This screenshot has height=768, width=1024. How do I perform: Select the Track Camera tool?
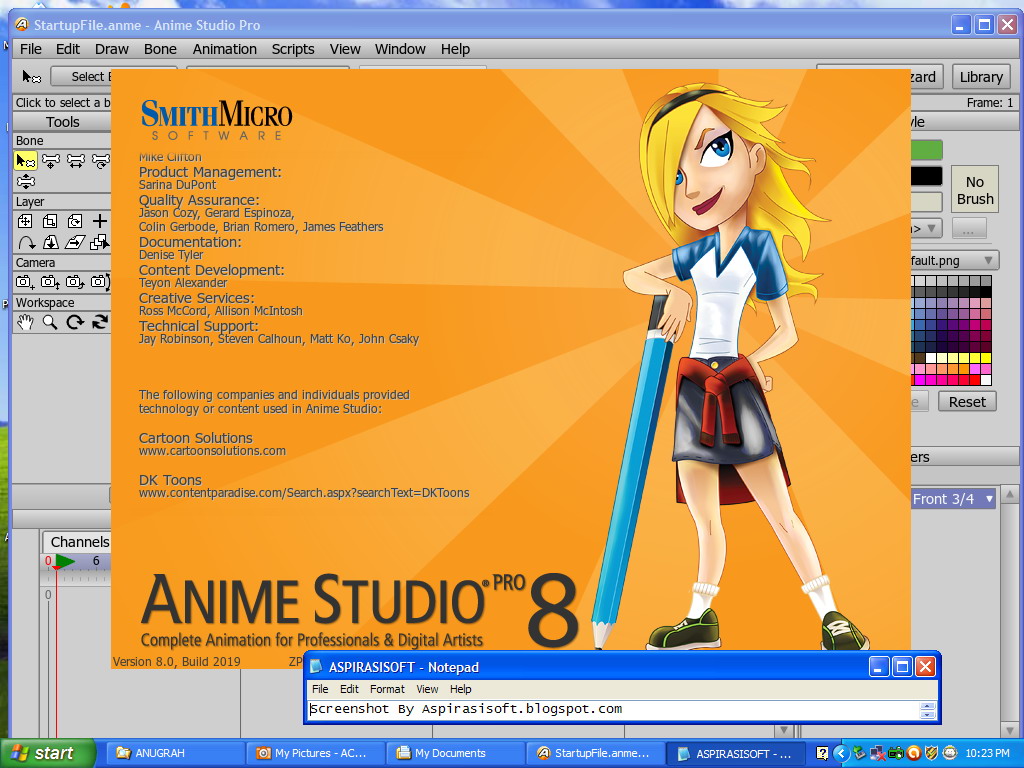(25, 282)
